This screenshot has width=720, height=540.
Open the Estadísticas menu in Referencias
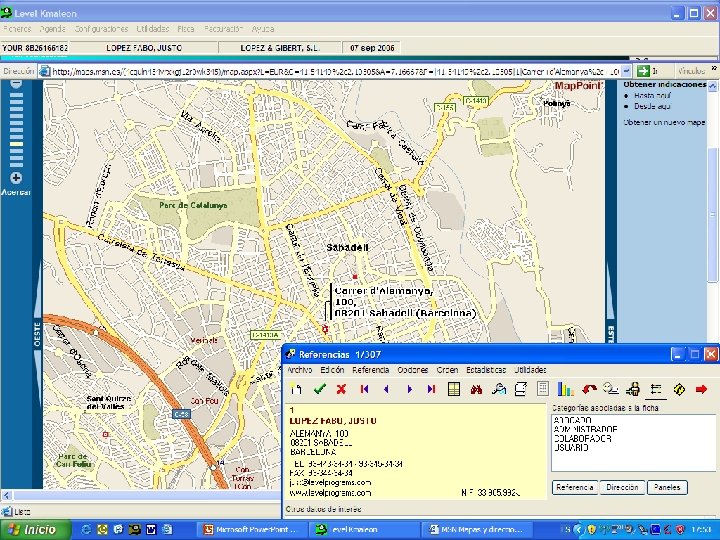tap(487, 370)
